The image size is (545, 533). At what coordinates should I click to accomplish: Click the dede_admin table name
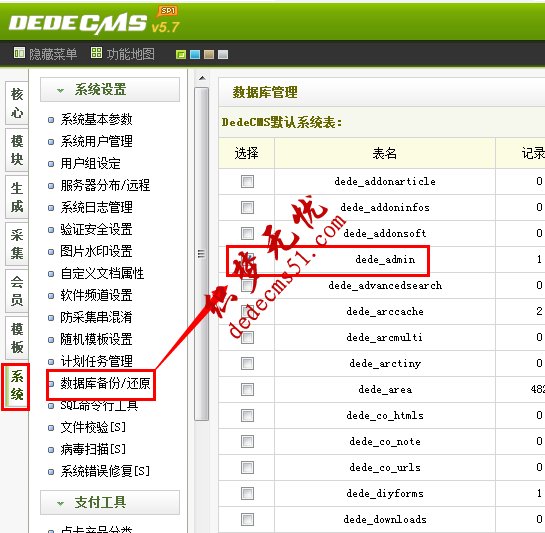[385, 260]
